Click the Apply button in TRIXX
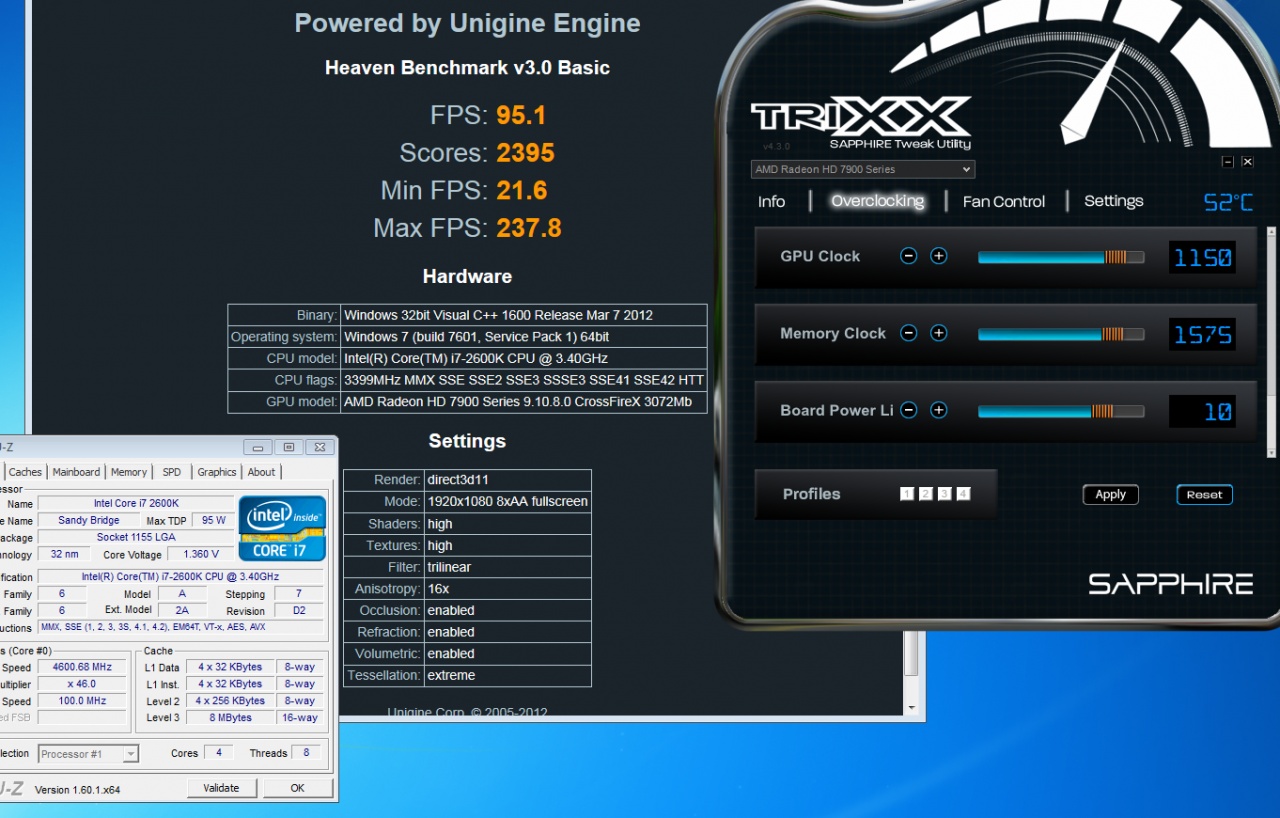Viewport: 1280px width, 818px height. click(1110, 494)
